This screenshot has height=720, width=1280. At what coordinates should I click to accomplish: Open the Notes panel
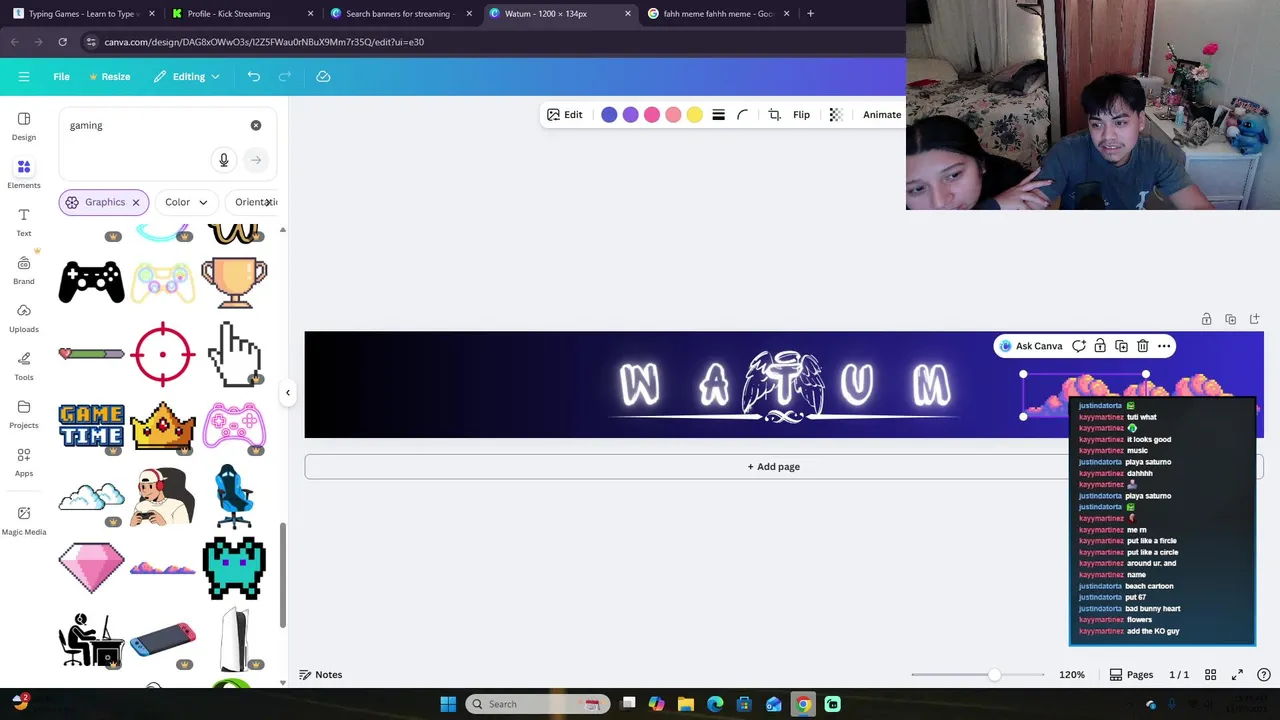[x=321, y=675]
